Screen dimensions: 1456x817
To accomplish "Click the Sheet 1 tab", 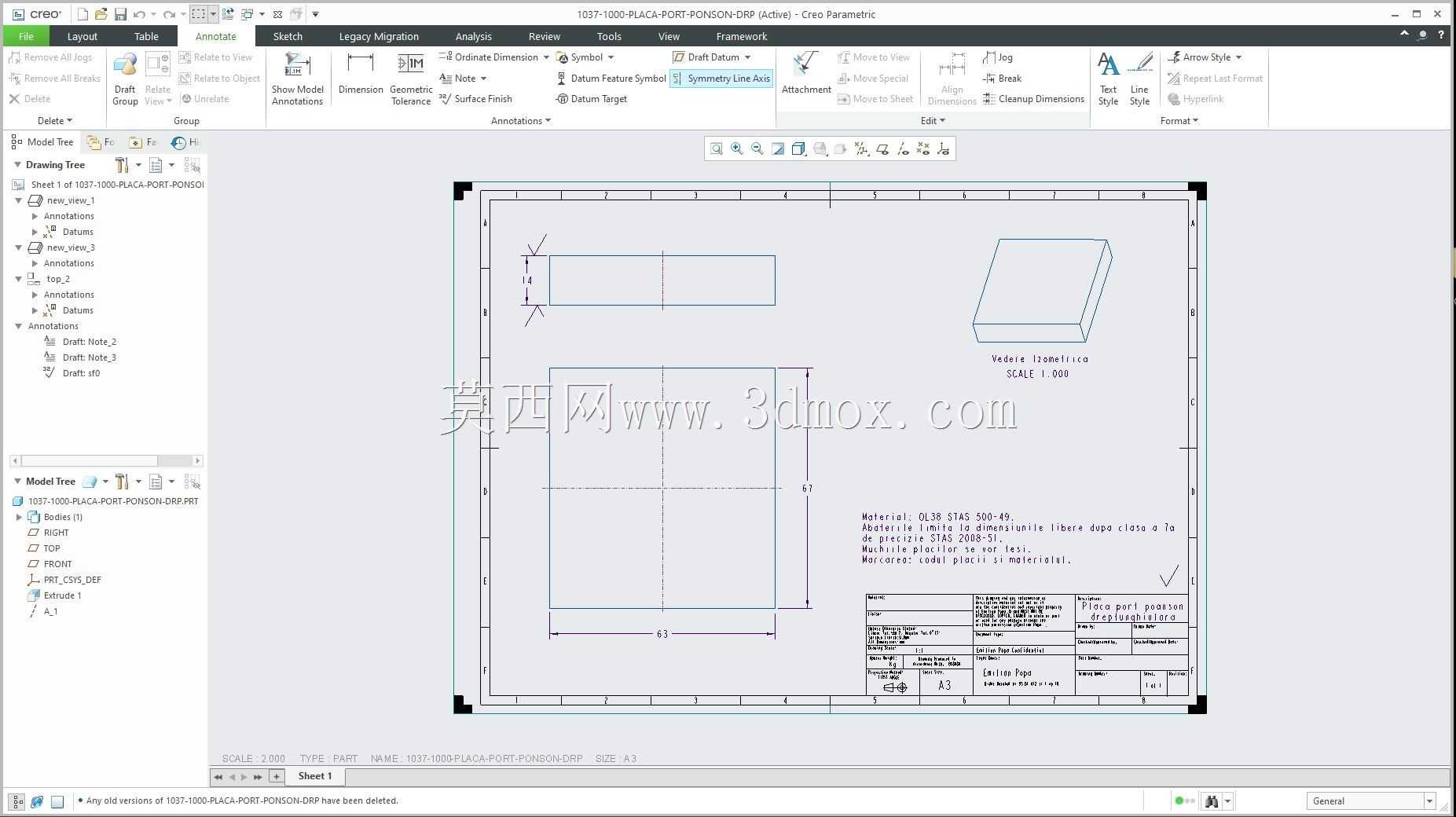I will tap(315, 776).
